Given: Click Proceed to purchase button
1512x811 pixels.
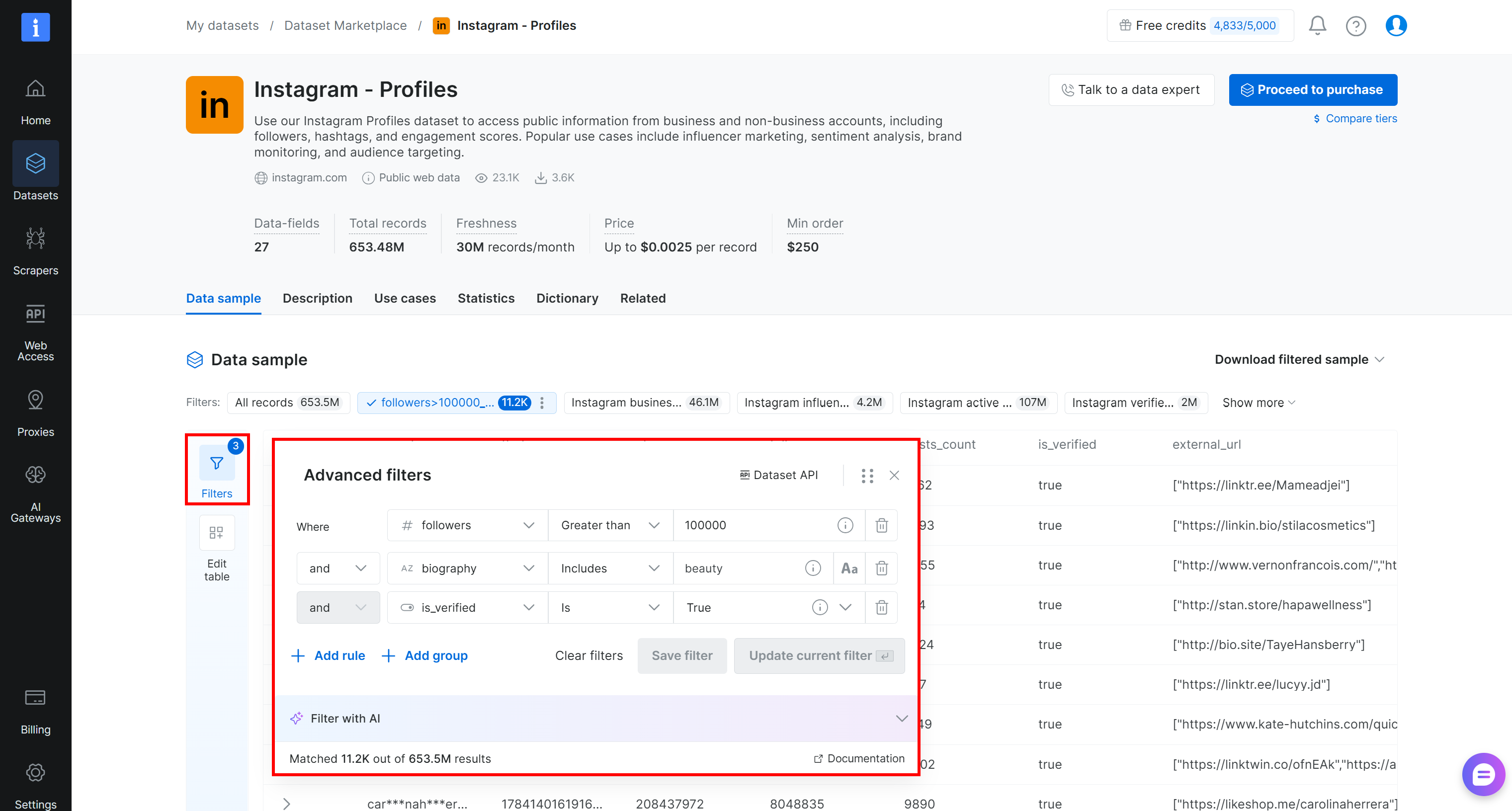Looking at the screenshot, I should click(1312, 90).
